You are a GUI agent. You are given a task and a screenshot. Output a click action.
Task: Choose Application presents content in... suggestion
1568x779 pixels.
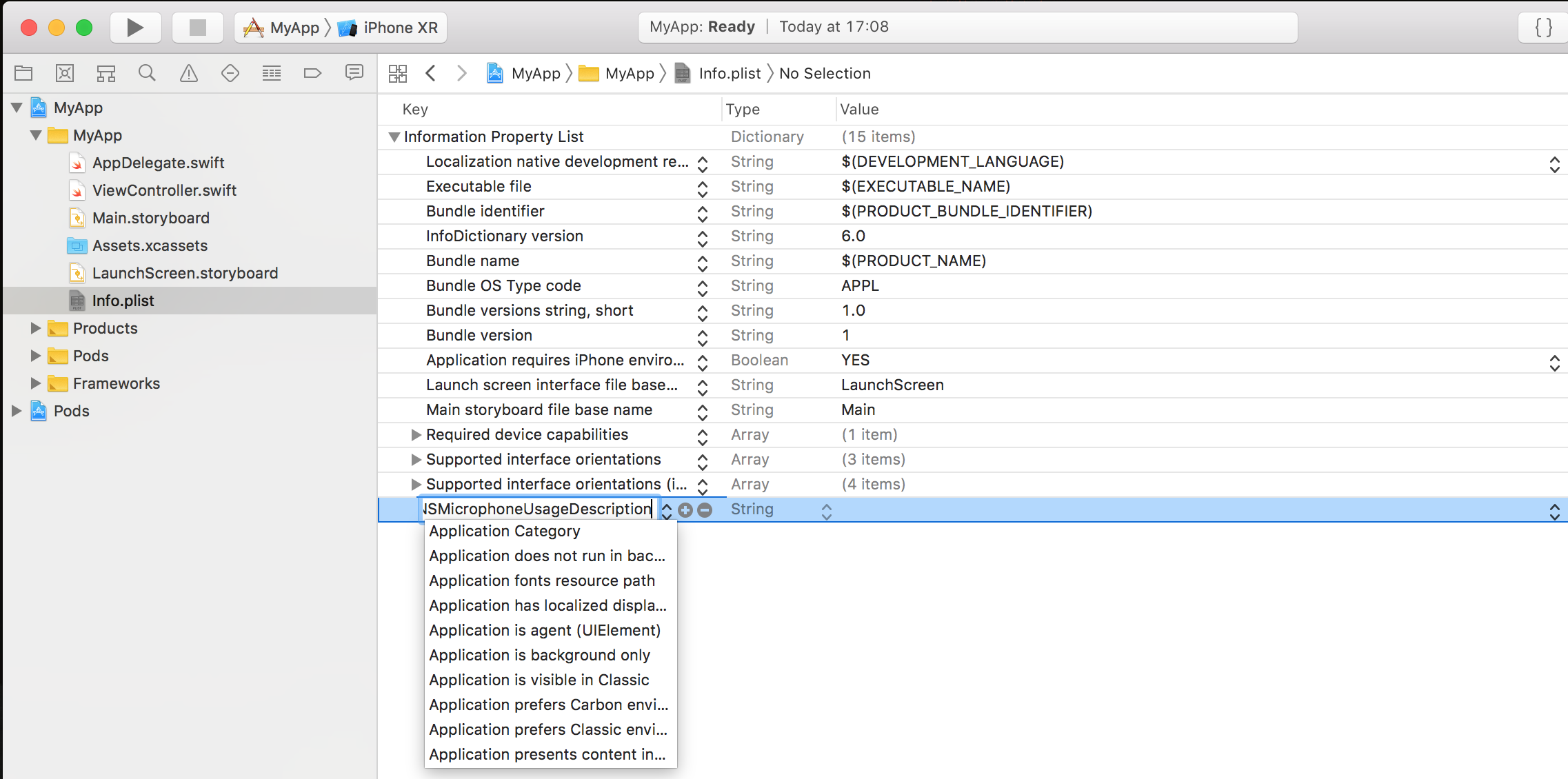point(550,754)
